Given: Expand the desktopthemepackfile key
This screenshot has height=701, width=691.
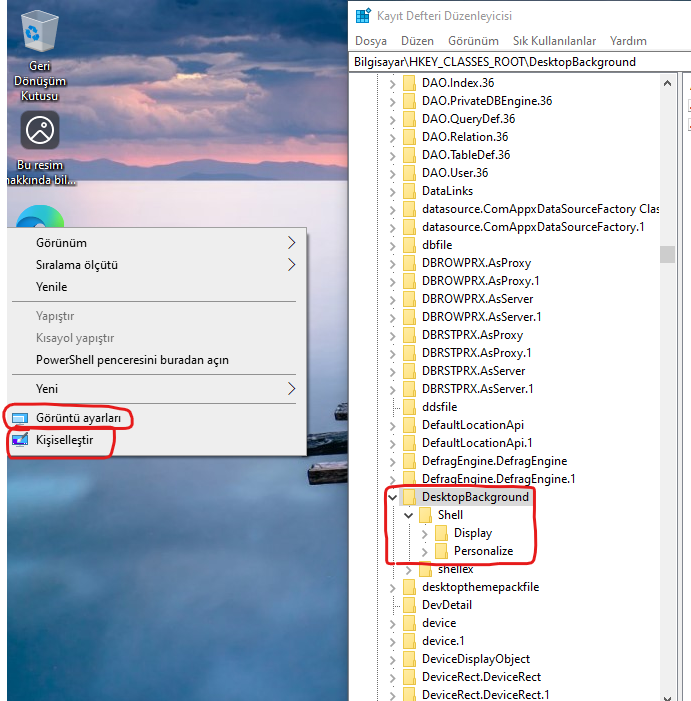Looking at the screenshot, I should [x=392, y=588].
